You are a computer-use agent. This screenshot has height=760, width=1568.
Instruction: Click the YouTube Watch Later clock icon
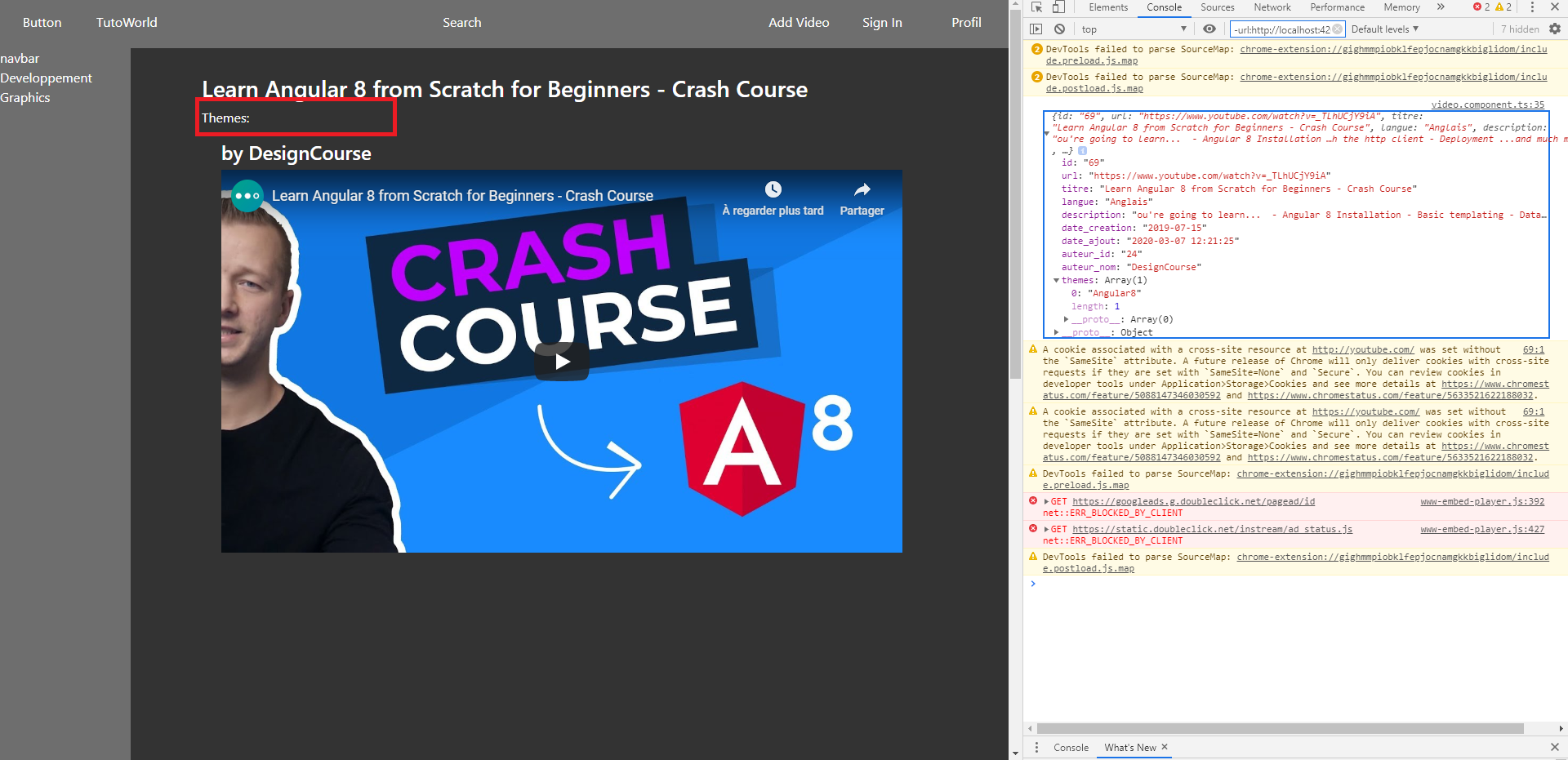click(773, 189)
